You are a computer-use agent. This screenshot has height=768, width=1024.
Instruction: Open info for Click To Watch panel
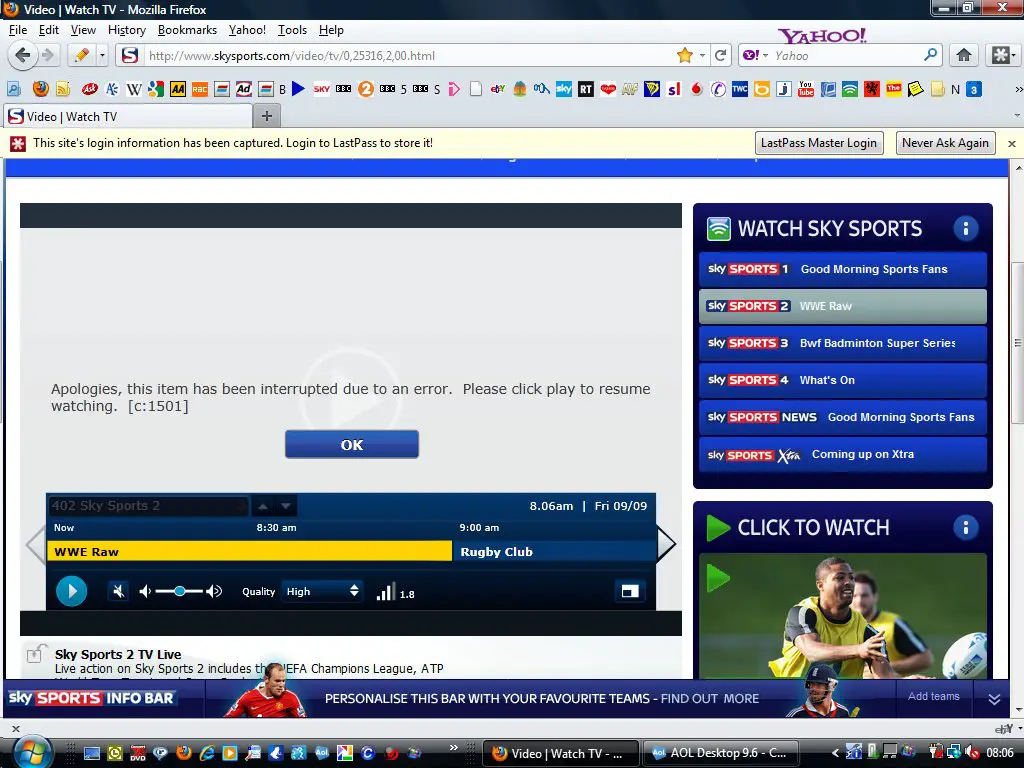965,527
